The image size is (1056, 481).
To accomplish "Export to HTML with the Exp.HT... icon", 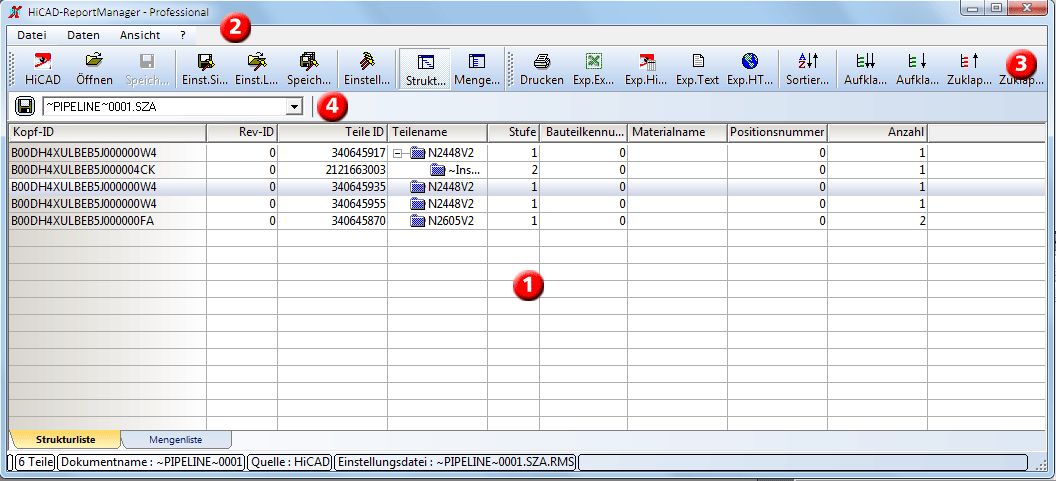I will (x=749, y=69).
